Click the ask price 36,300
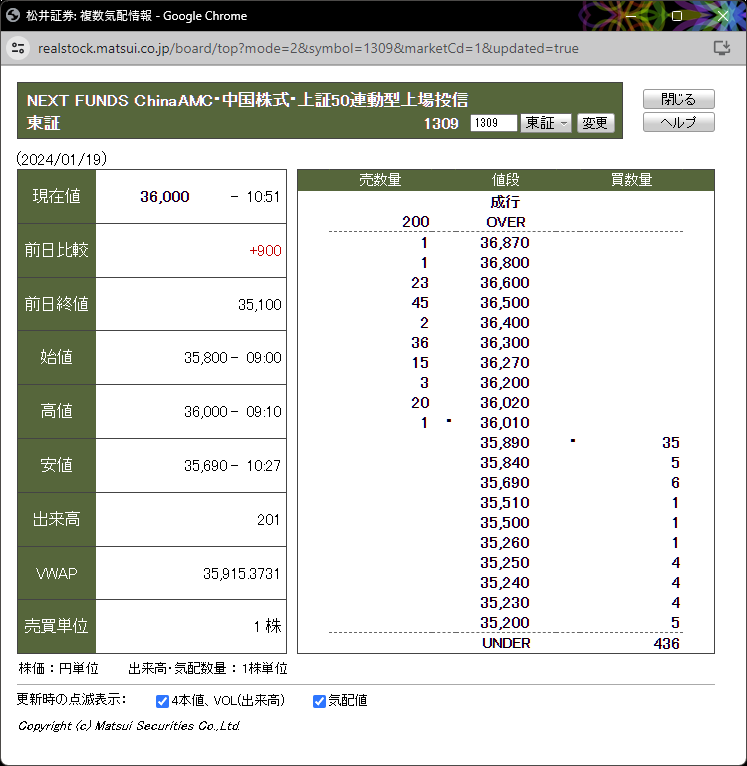Image resolution: width=747 pixels, height=766 pixels. (505, 342)
